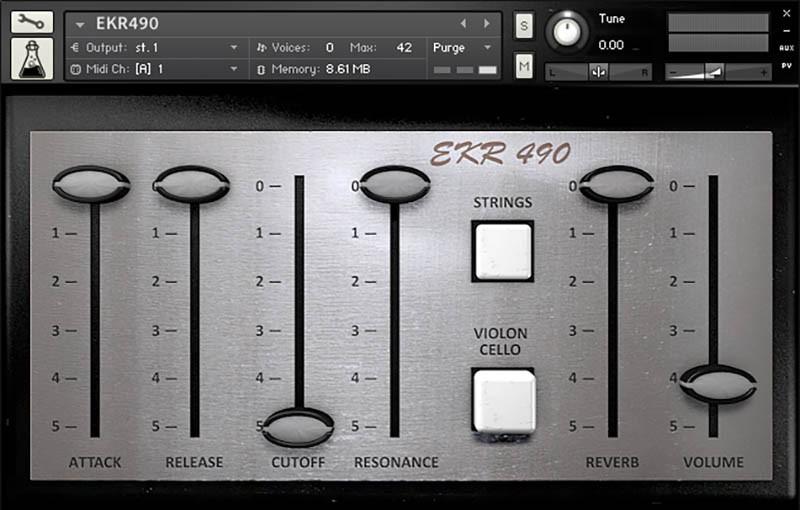Toggle the Mute M button
This screenshot has height=510, width=800.
(x=524, y=66)
